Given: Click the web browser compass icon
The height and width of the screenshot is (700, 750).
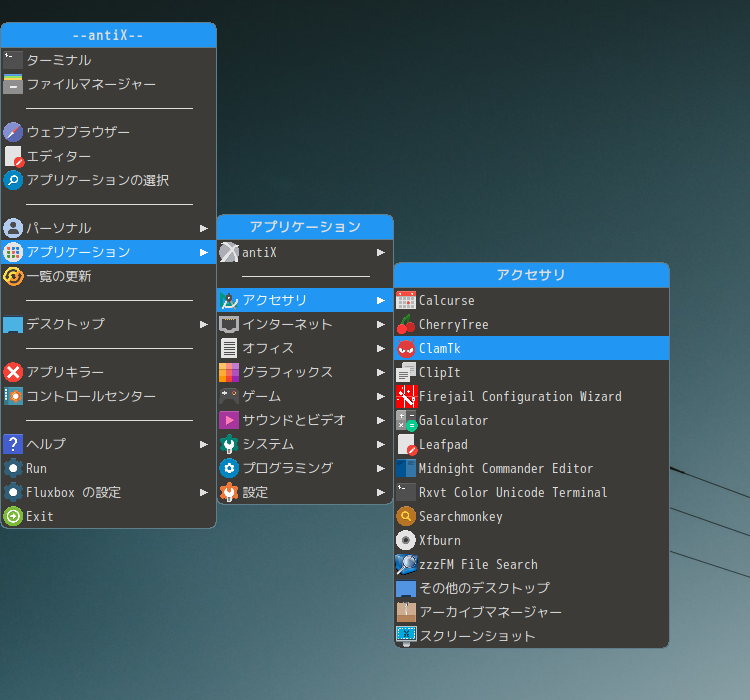Looking at the screenshot, I should 13,132.
